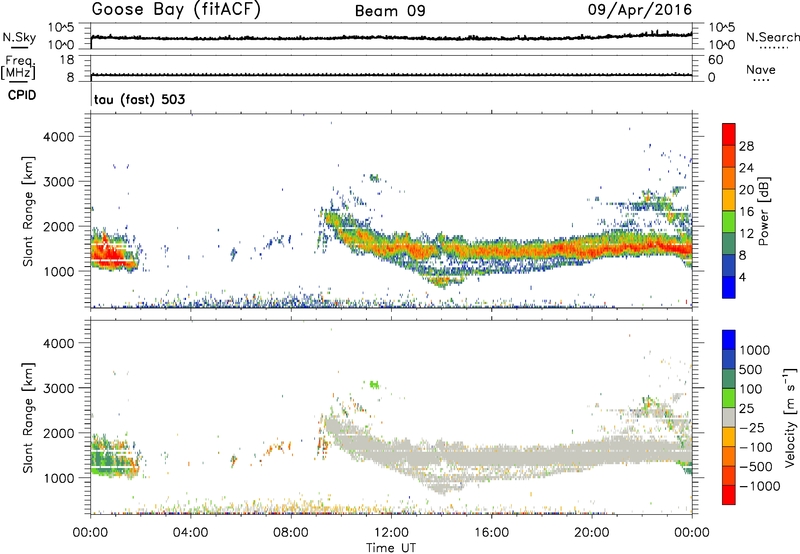Click the Slant Range label of velocity panel
The height and width of the screenshot is (554, 800).
pyautogui.click(x=28, y=418)
